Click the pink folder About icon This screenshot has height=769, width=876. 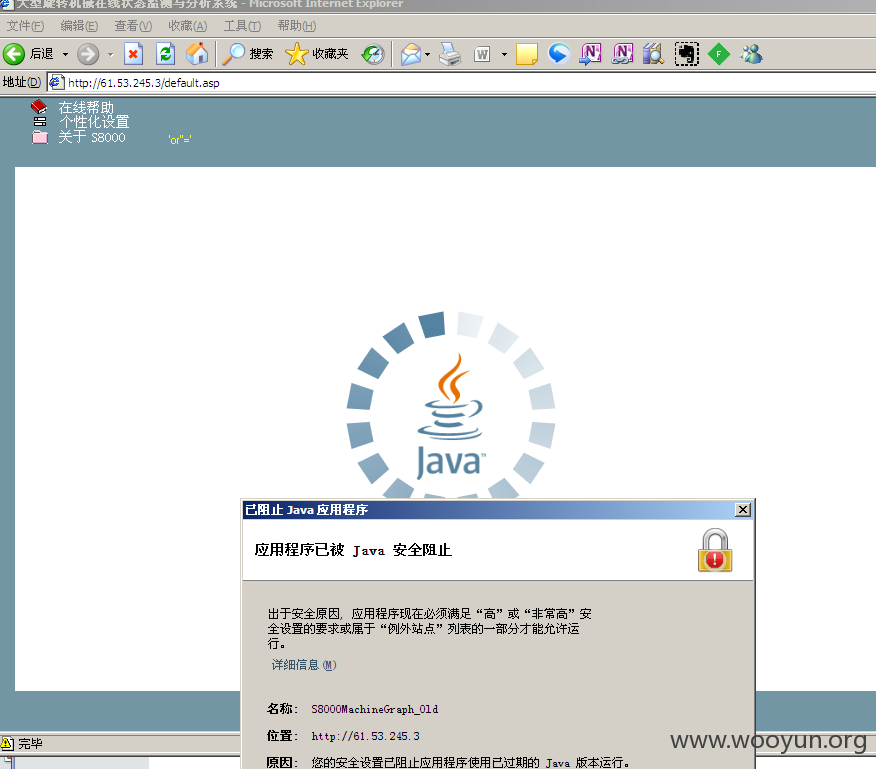[x=40, y=137]
